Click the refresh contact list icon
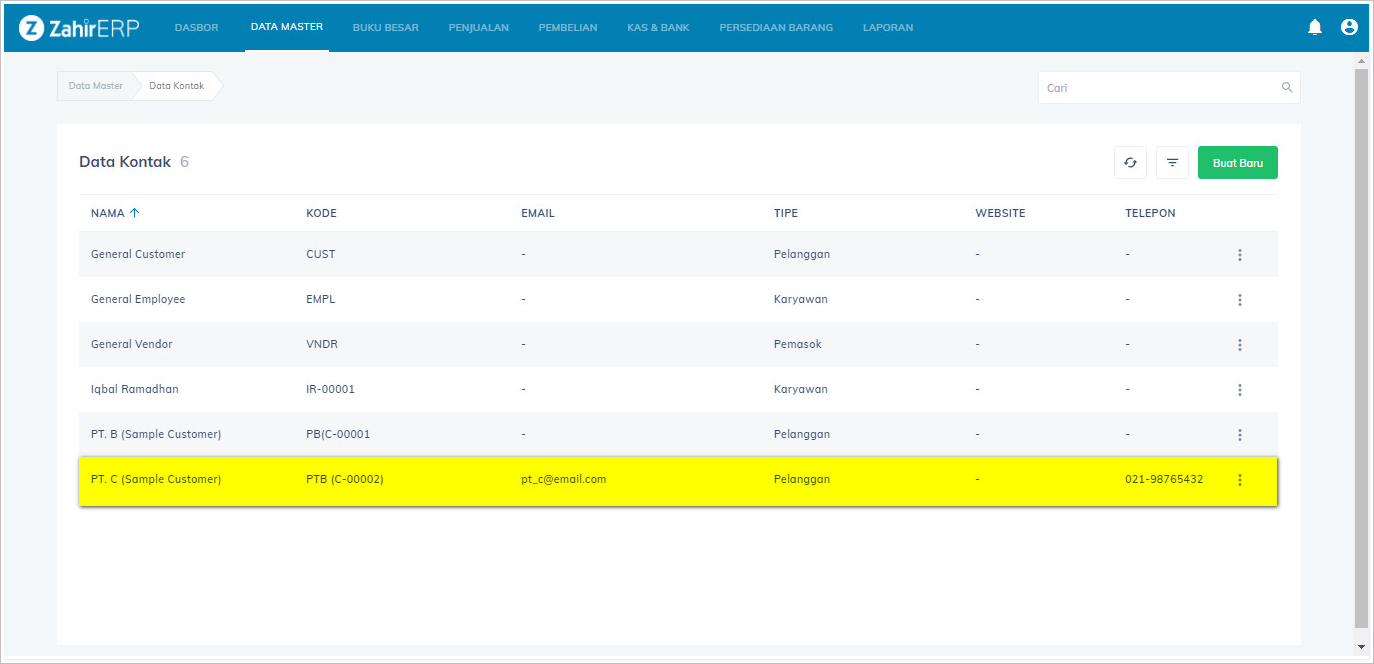Screen dimensions: 1374x664 [x=1130, y=163]
